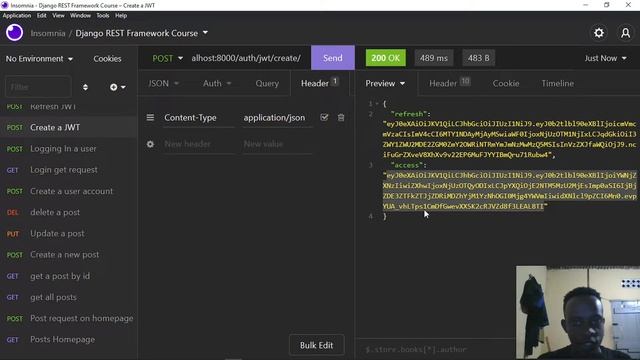Open the Login get request item
Viewport: 640px width, 360px height.
(x=69, y=170)
